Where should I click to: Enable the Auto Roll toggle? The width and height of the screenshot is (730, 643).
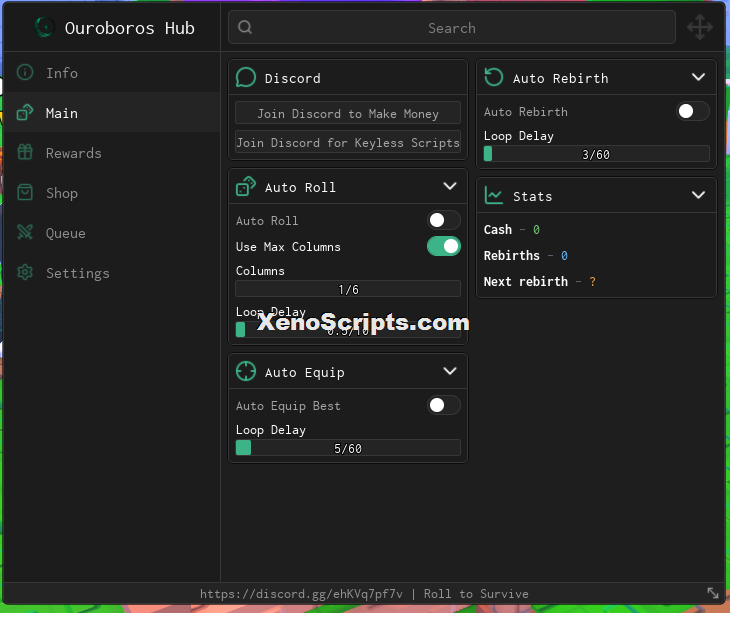click(x=444, y=220)
